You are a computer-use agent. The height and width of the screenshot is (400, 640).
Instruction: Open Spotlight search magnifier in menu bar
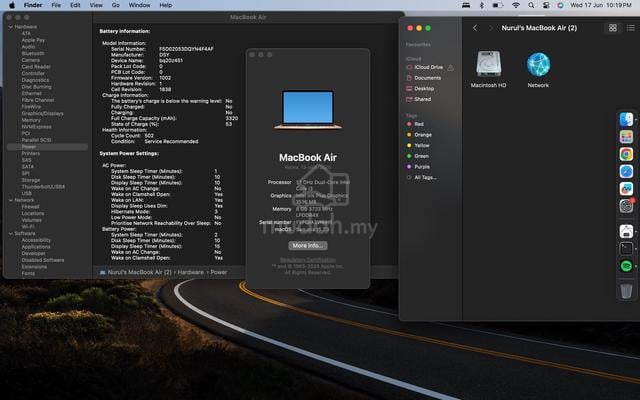(x=531, y=5)
